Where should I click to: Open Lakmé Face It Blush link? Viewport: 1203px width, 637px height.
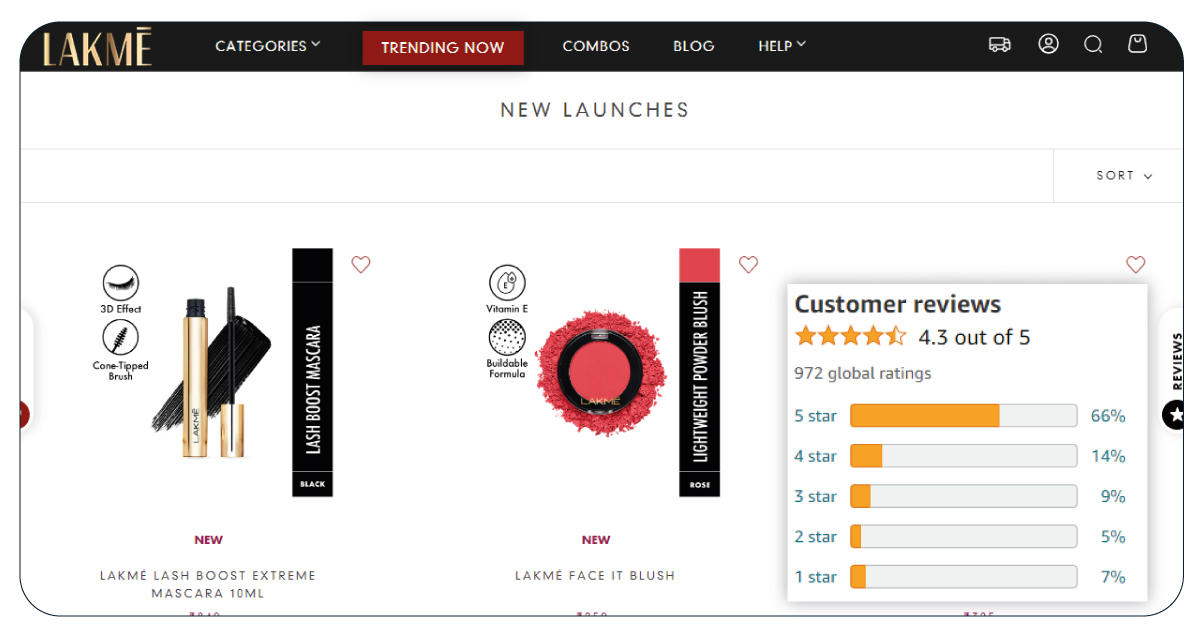click(595, 575)
